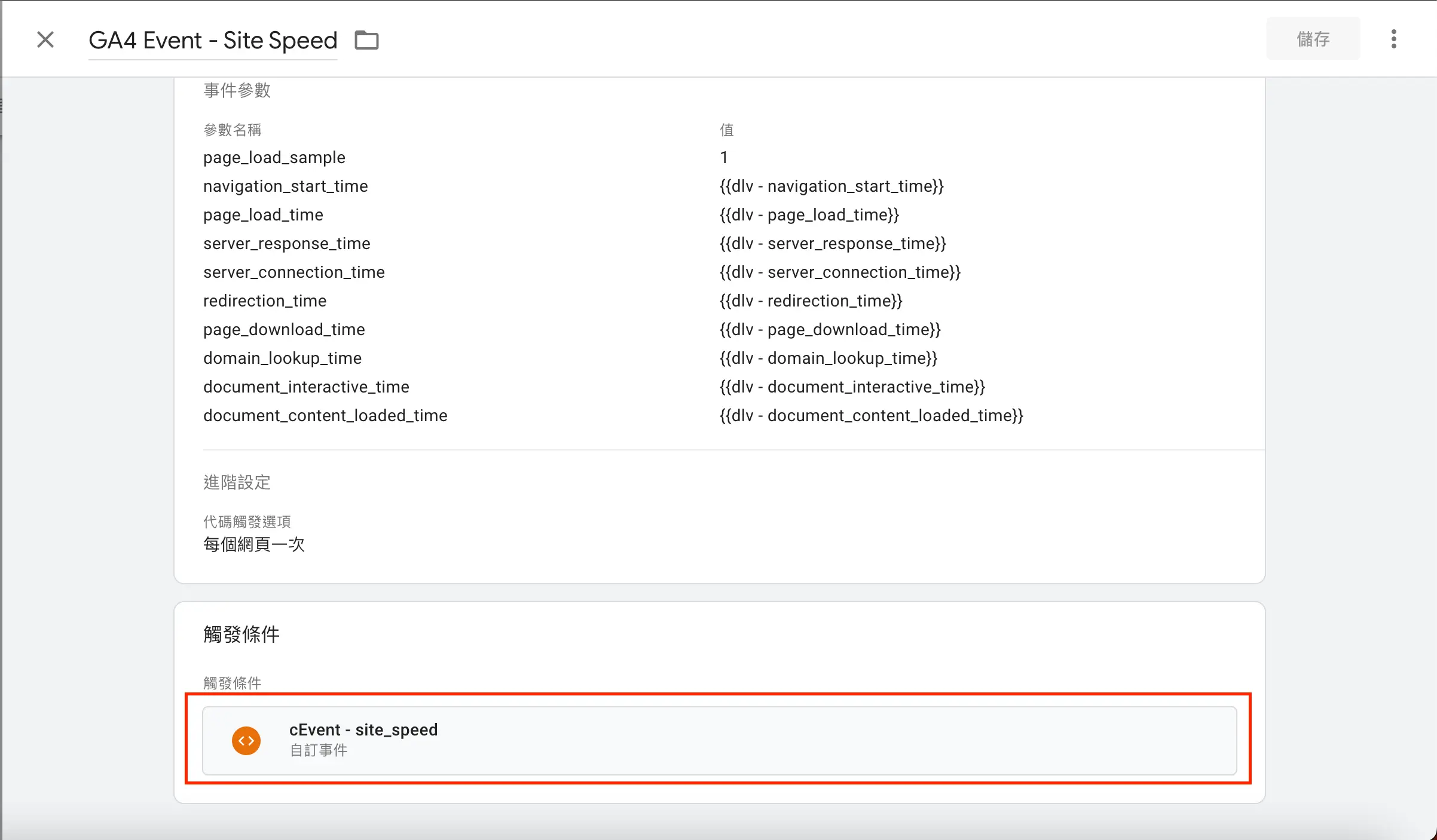Click the 事件參數 section heading
Viewport: 1437px width, 840px height.
(237, 91)
